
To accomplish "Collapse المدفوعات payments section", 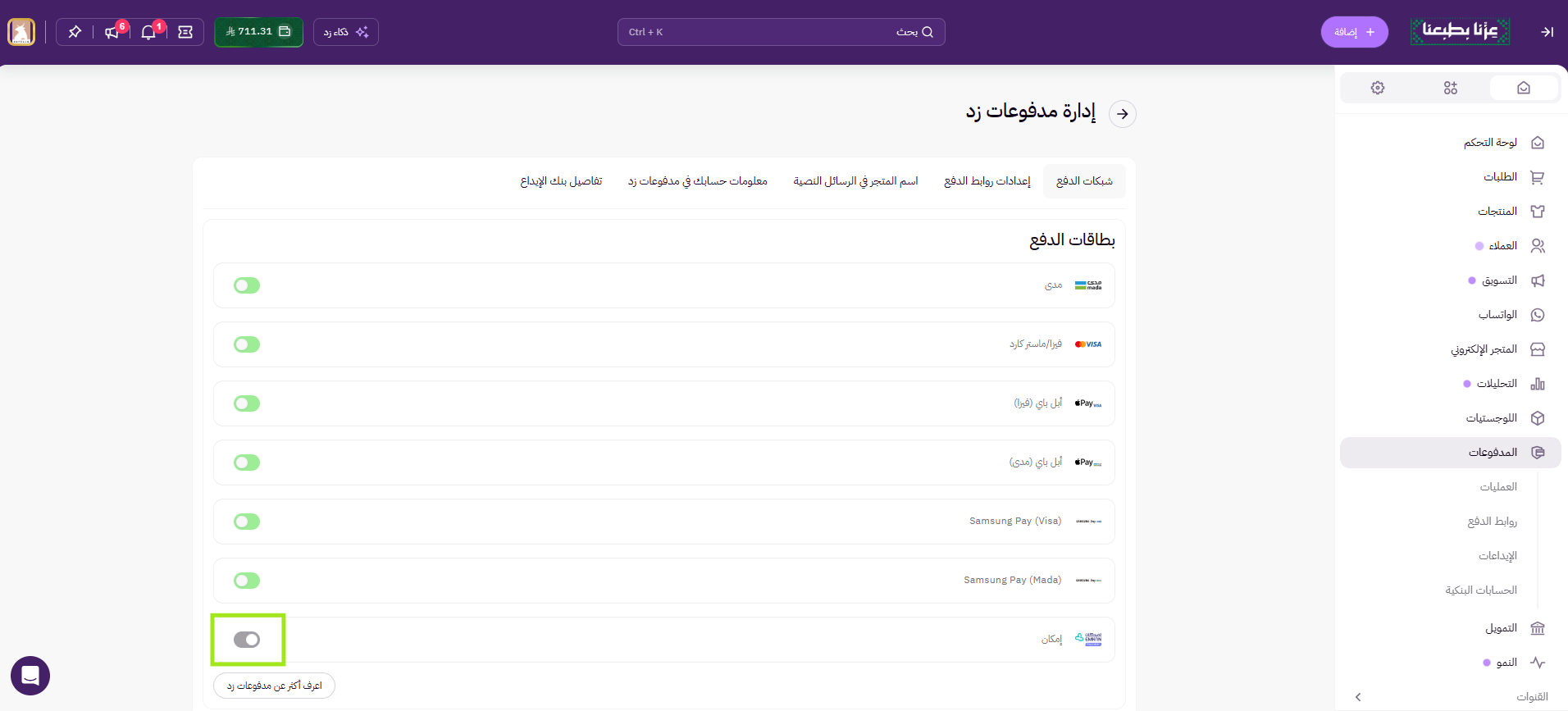I will click(x=1450, y=453).
